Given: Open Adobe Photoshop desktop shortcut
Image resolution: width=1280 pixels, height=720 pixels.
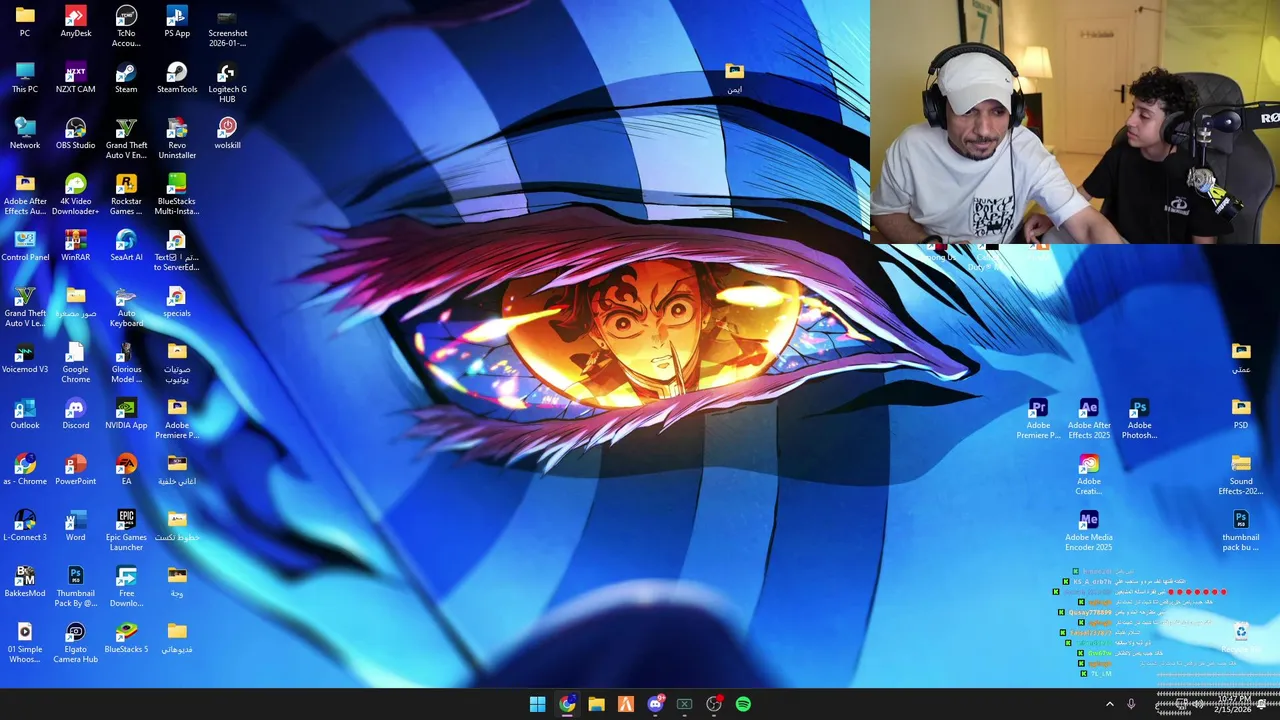Looking at the screenshot, I should coord(1139,419).
